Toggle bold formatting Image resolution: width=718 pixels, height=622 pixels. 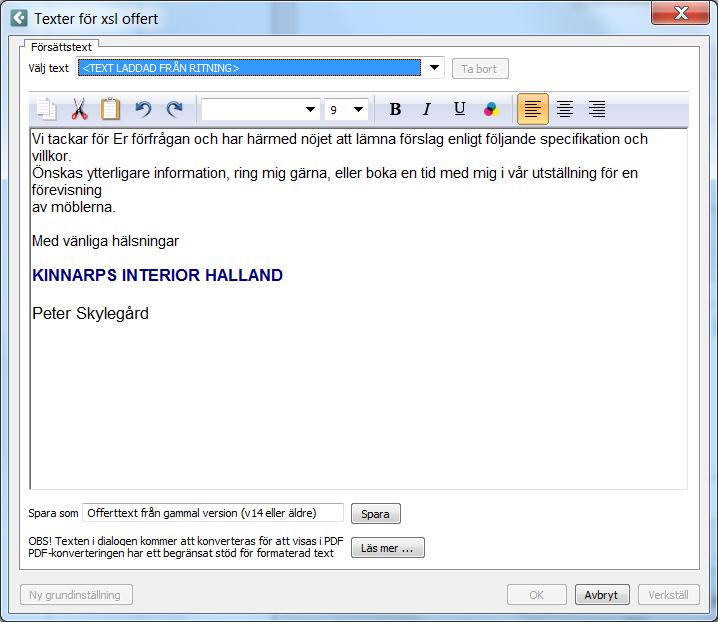click(395, 109)
